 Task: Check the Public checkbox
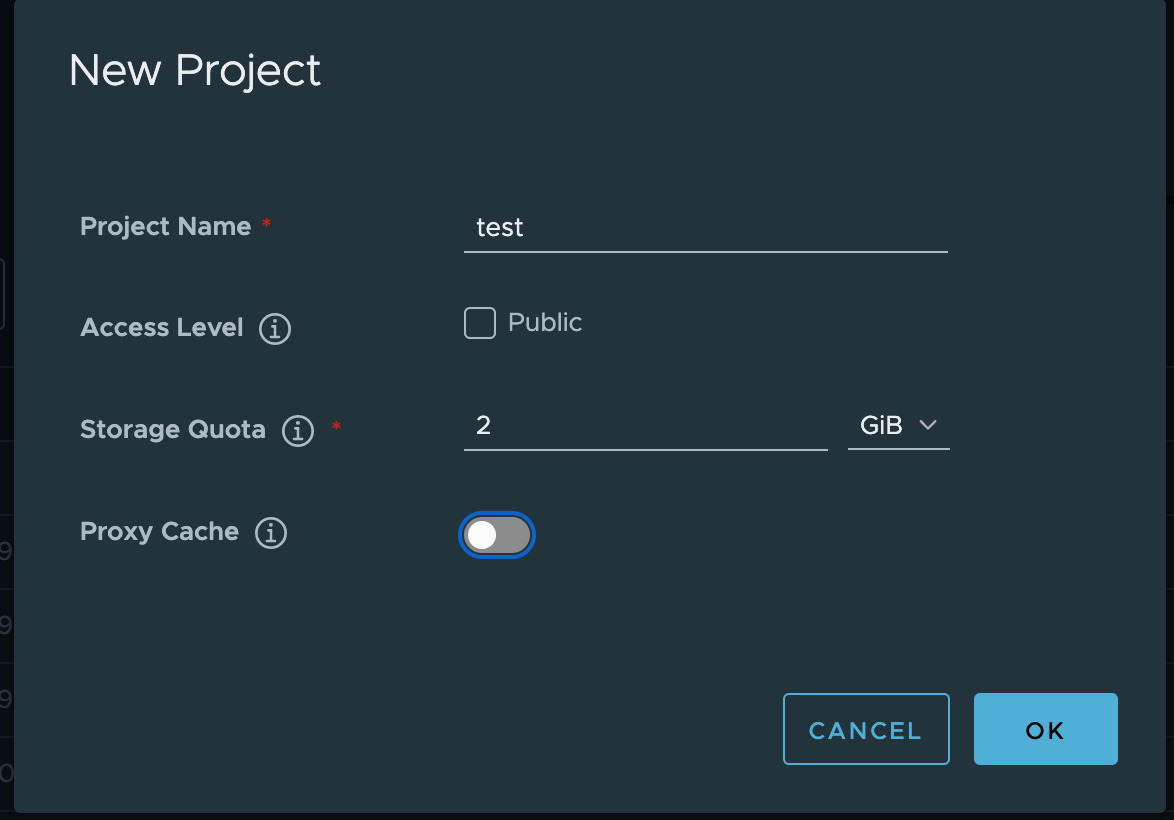click(480, 322)
